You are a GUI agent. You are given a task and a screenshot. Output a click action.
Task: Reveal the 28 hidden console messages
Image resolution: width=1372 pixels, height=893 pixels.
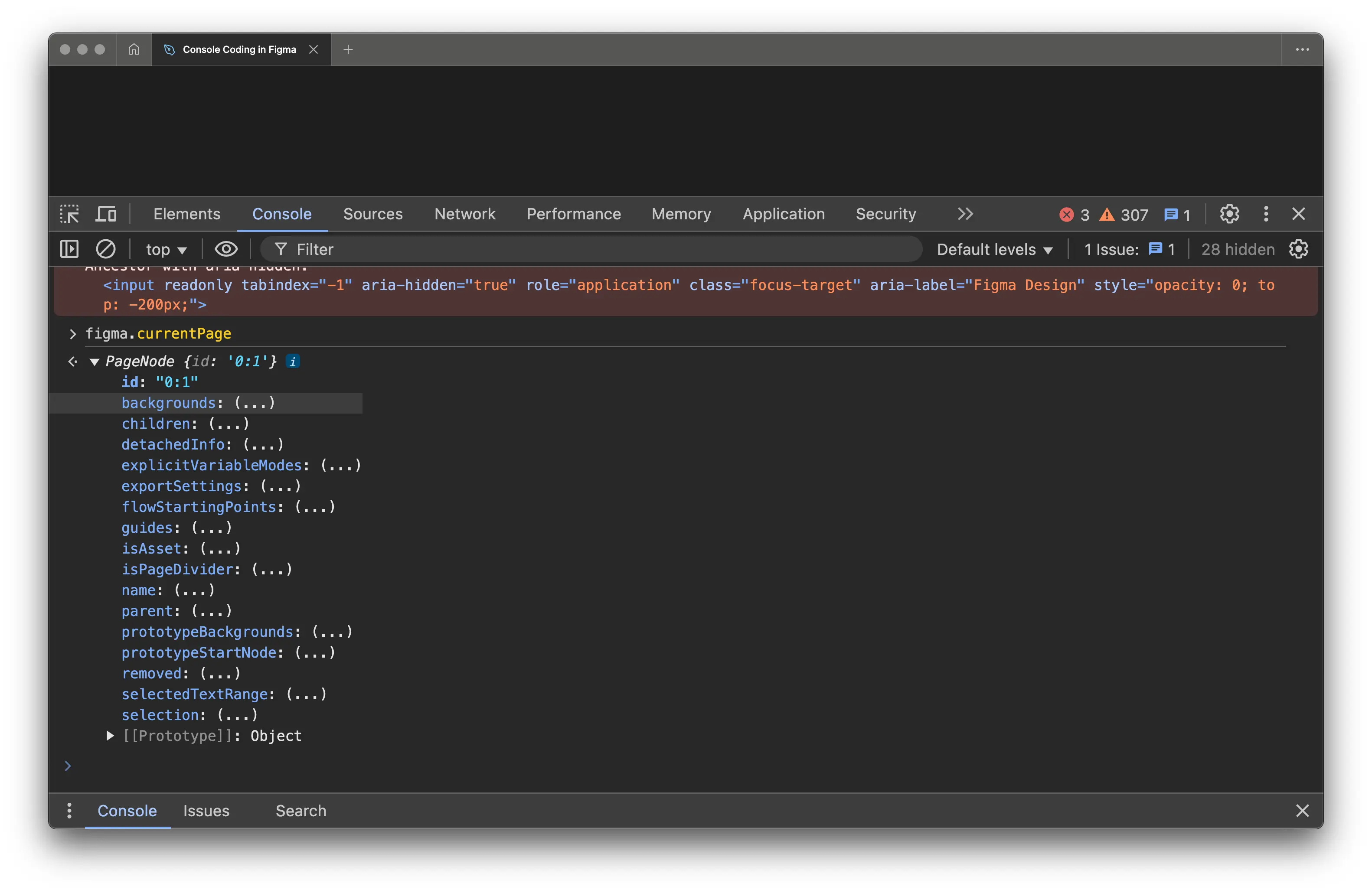pyautogui.click(x=1237, y=249)
